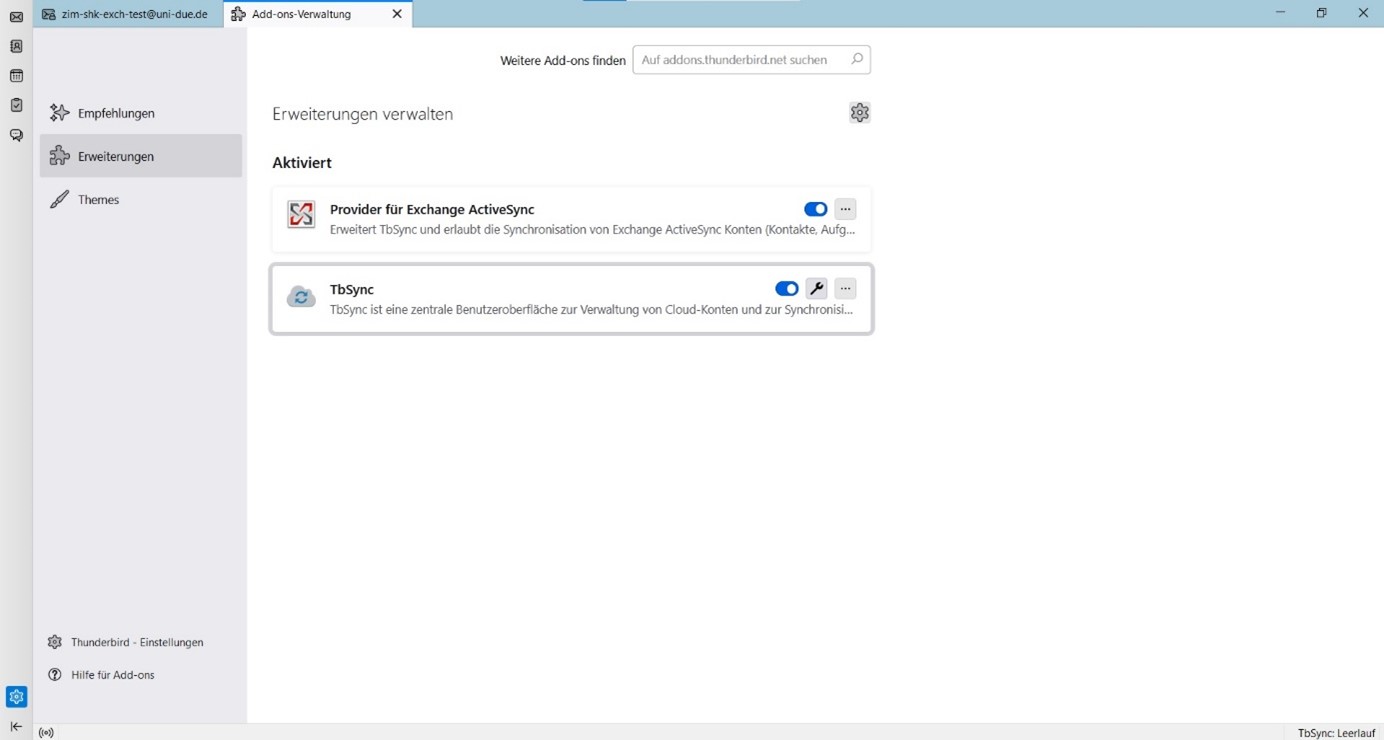Open more options for Exchange ActiveSync provider
Viewport: 1384px width, 740px height.
click(x=845, y=209)
